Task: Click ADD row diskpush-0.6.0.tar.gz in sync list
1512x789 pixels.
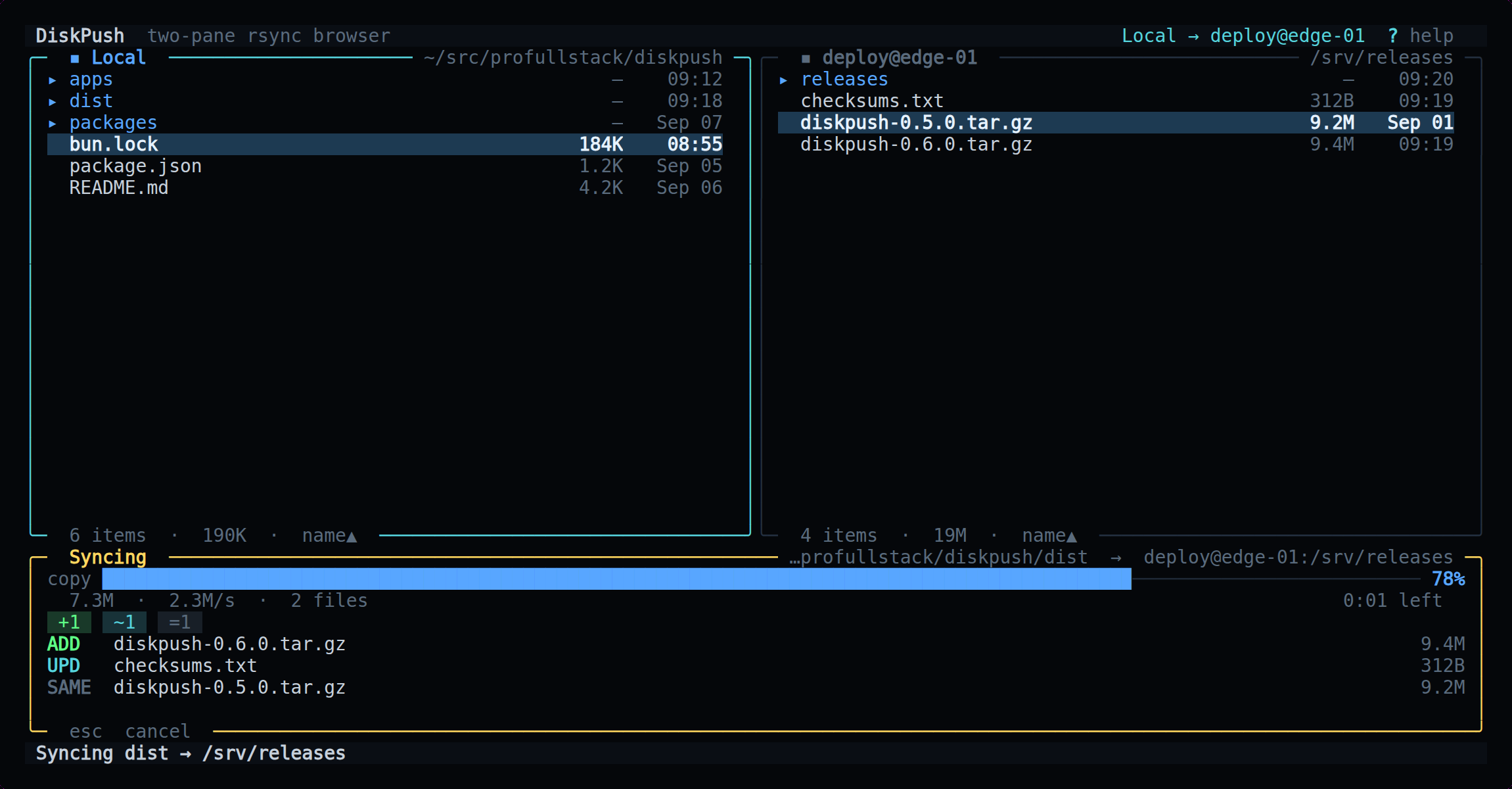Action: [x=756, y=644]
